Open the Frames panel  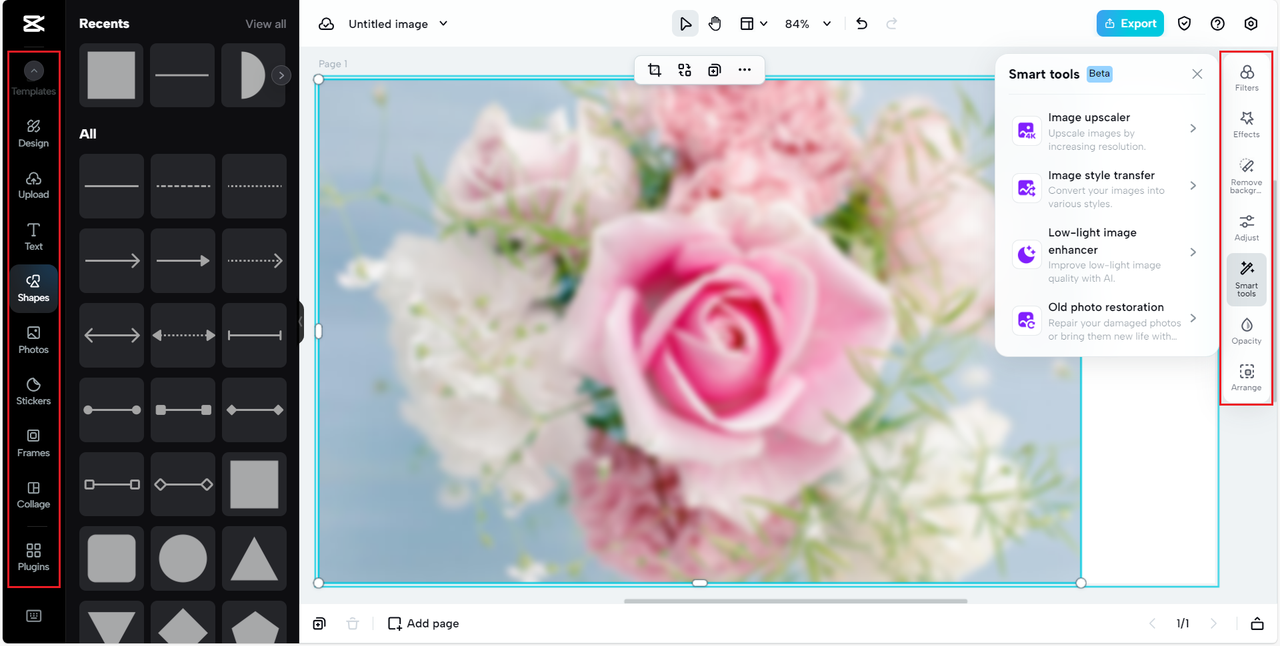[33, 443]
